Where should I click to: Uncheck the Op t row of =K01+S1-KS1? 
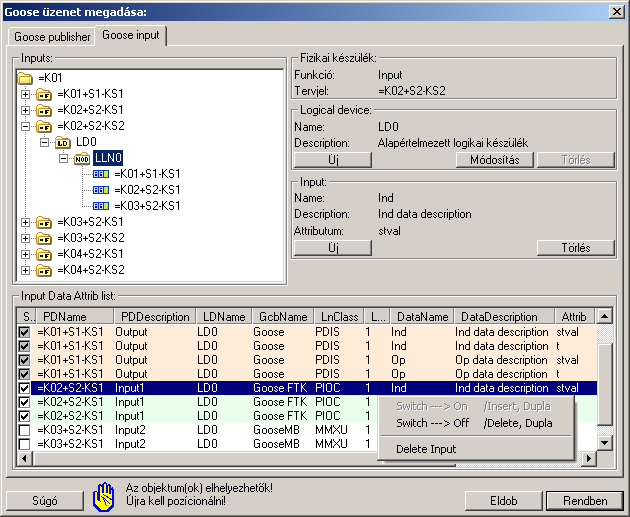point(25,374)
